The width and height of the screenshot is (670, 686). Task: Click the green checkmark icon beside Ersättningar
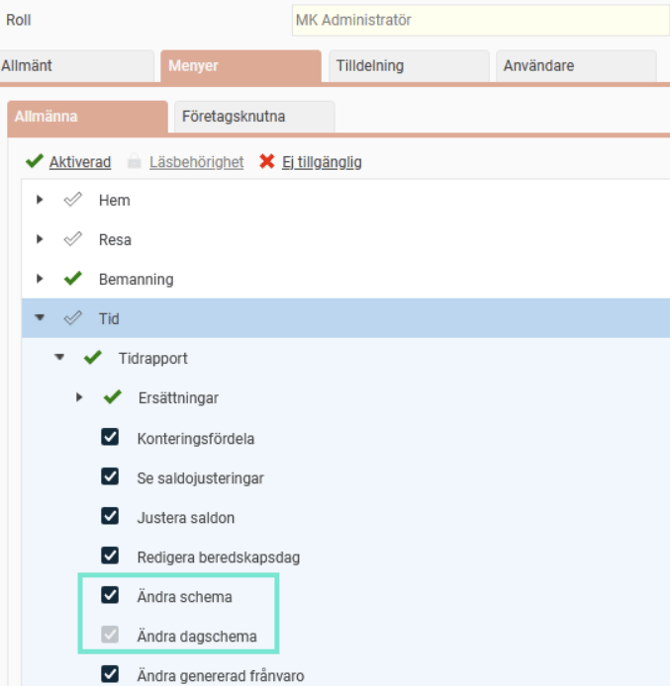(112, 398)
